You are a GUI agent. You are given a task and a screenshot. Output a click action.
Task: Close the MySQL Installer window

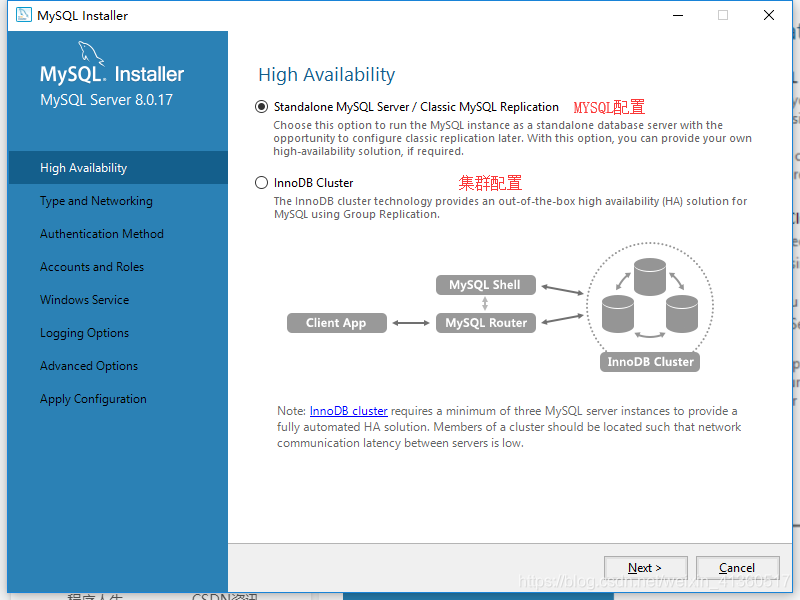[769, 15]
